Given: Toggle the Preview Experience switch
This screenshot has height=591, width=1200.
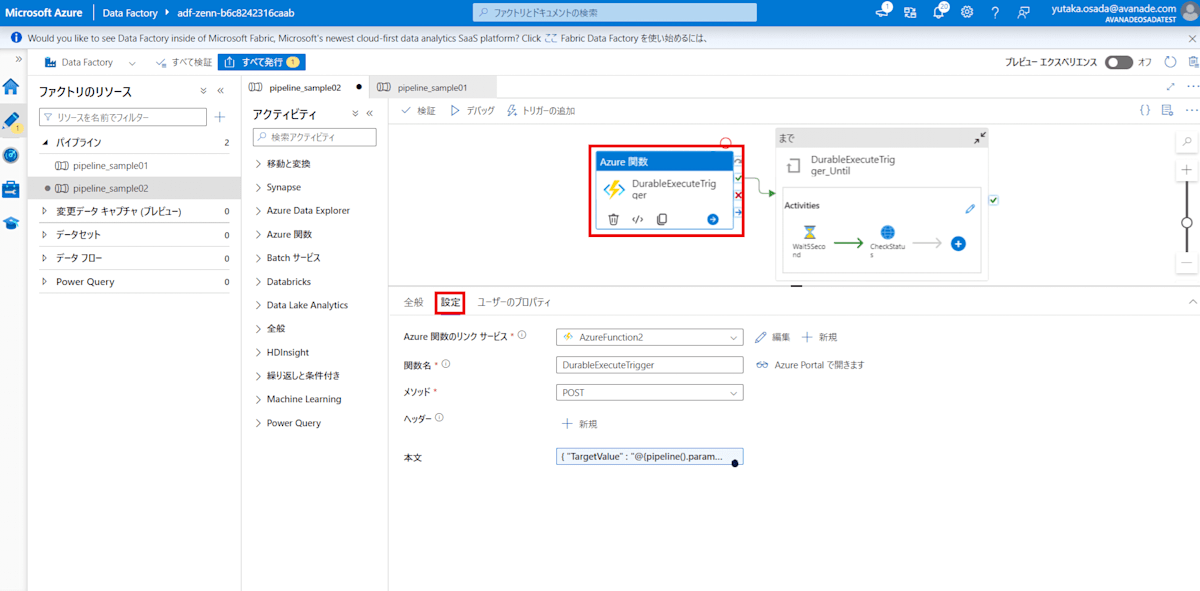Looking at the screenshot, I should tap(1118, 62).
